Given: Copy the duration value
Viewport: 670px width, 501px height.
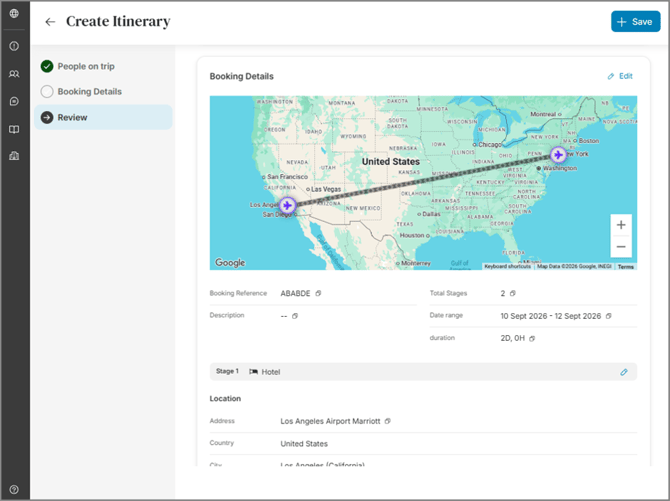Looking at the screenshot, I should [532, 339].
